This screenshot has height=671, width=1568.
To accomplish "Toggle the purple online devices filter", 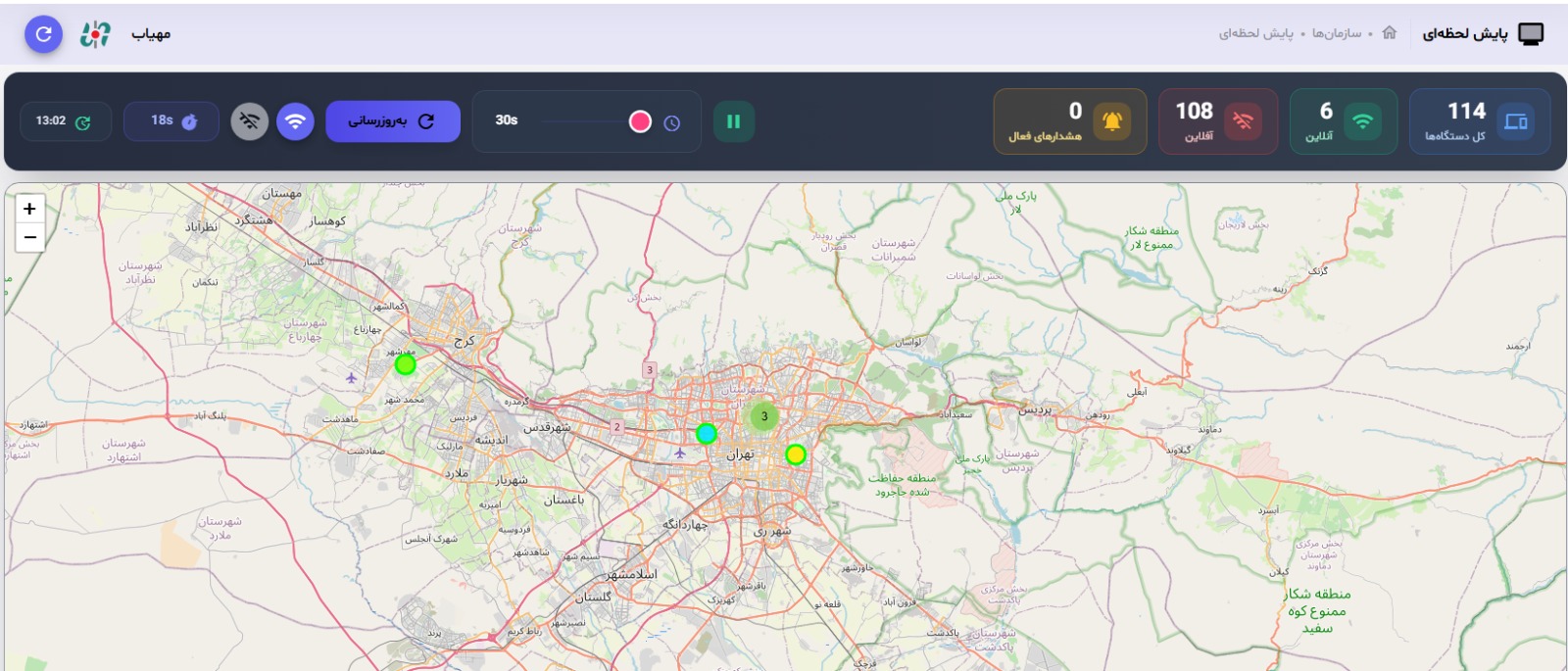I will (295, 121).
